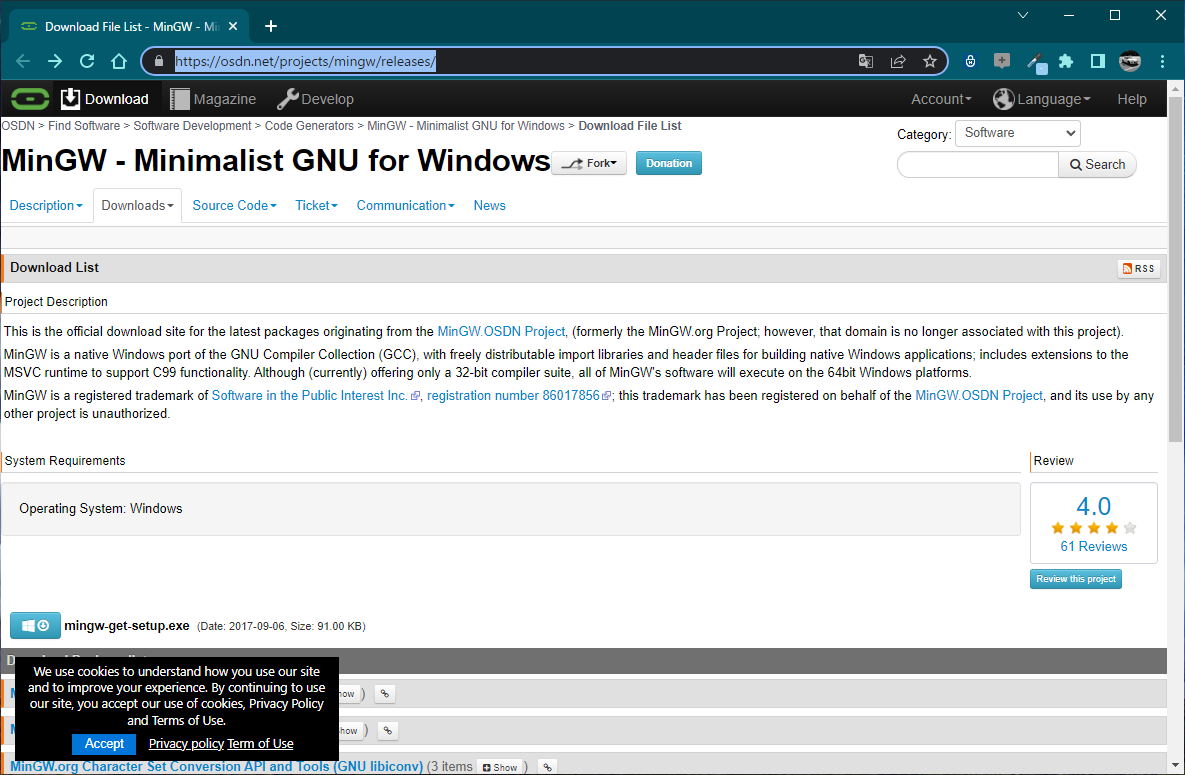Follow the first MinGW.OSDN Project link
1185x775 pixels.
click(x=501, y=332)
